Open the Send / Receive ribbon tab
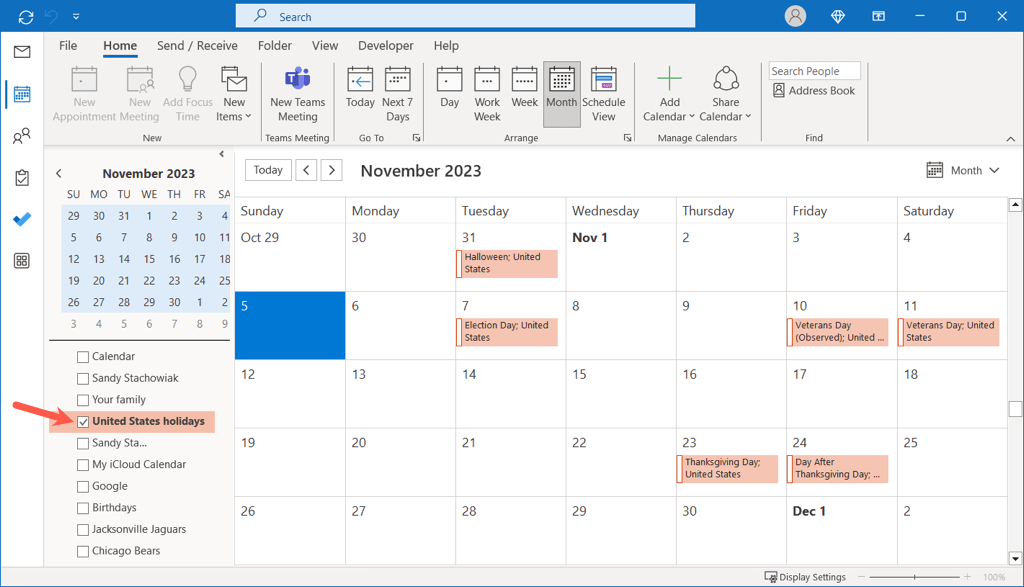The height and width of the screenshot is (587, 1024). coord(197,46)
